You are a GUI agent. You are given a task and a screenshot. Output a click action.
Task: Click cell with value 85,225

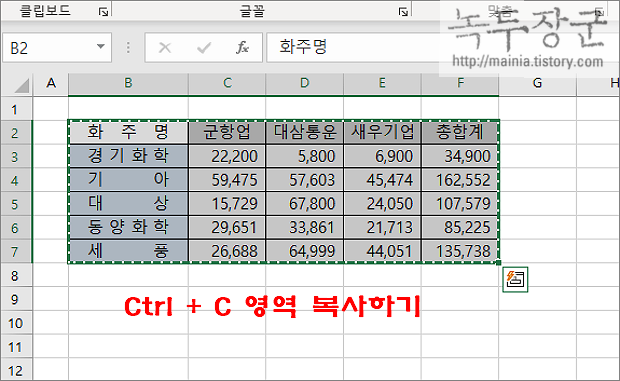(460, 227)
